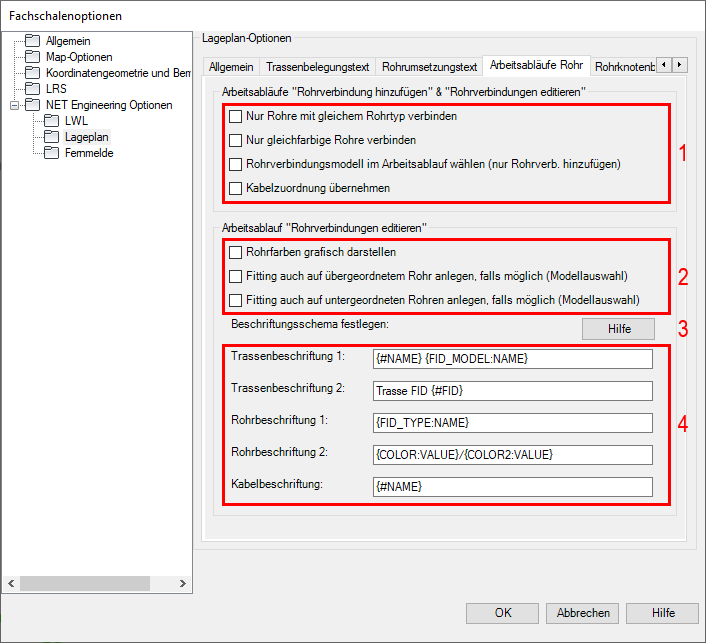
Task: Click the Abbrechen button
Action: 585,613
